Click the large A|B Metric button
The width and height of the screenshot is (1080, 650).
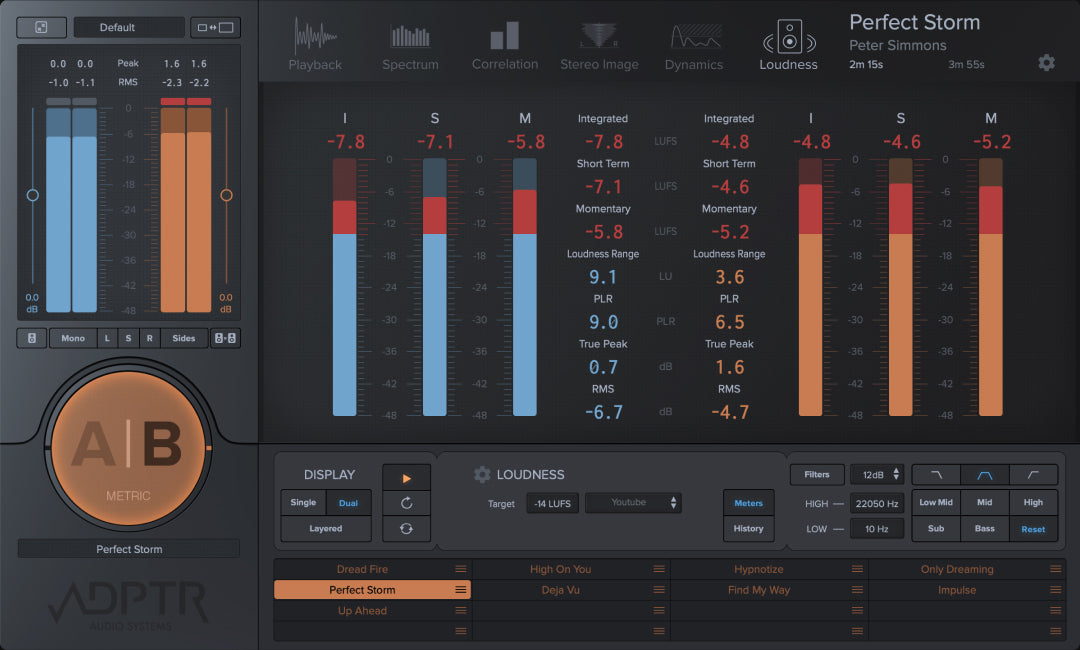point(130,447)
